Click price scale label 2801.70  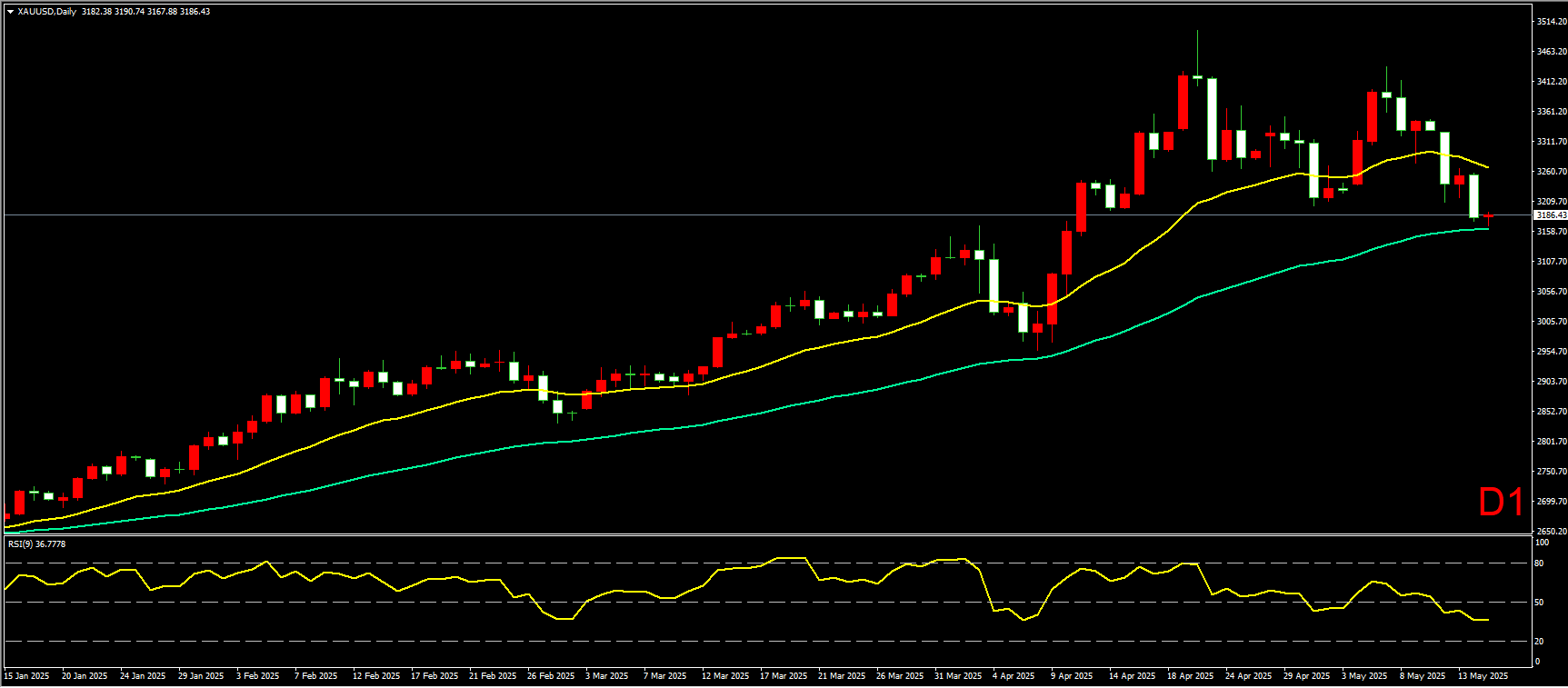point(1552,442)
